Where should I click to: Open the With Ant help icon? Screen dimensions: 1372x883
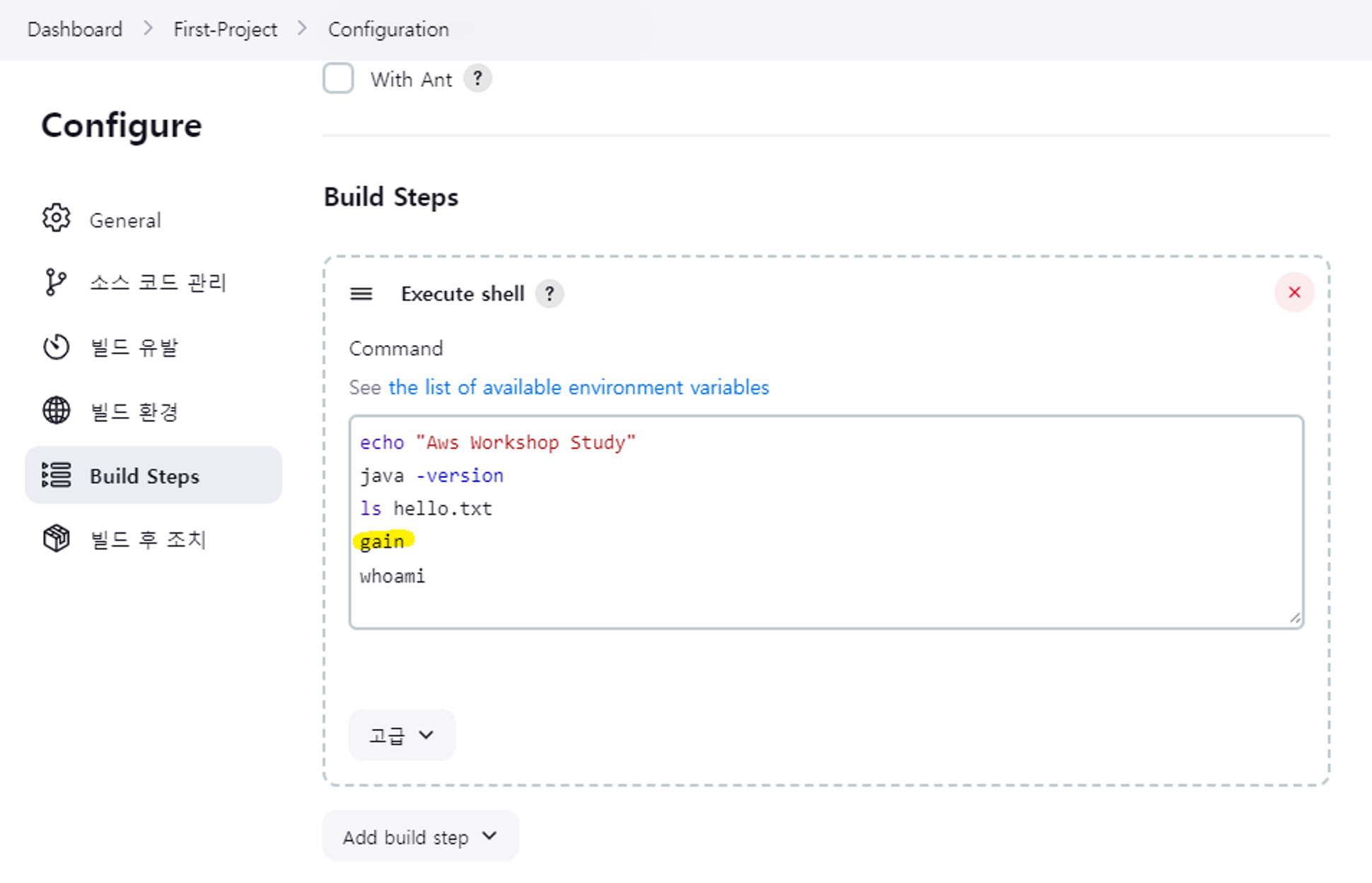tap(477, 78)
